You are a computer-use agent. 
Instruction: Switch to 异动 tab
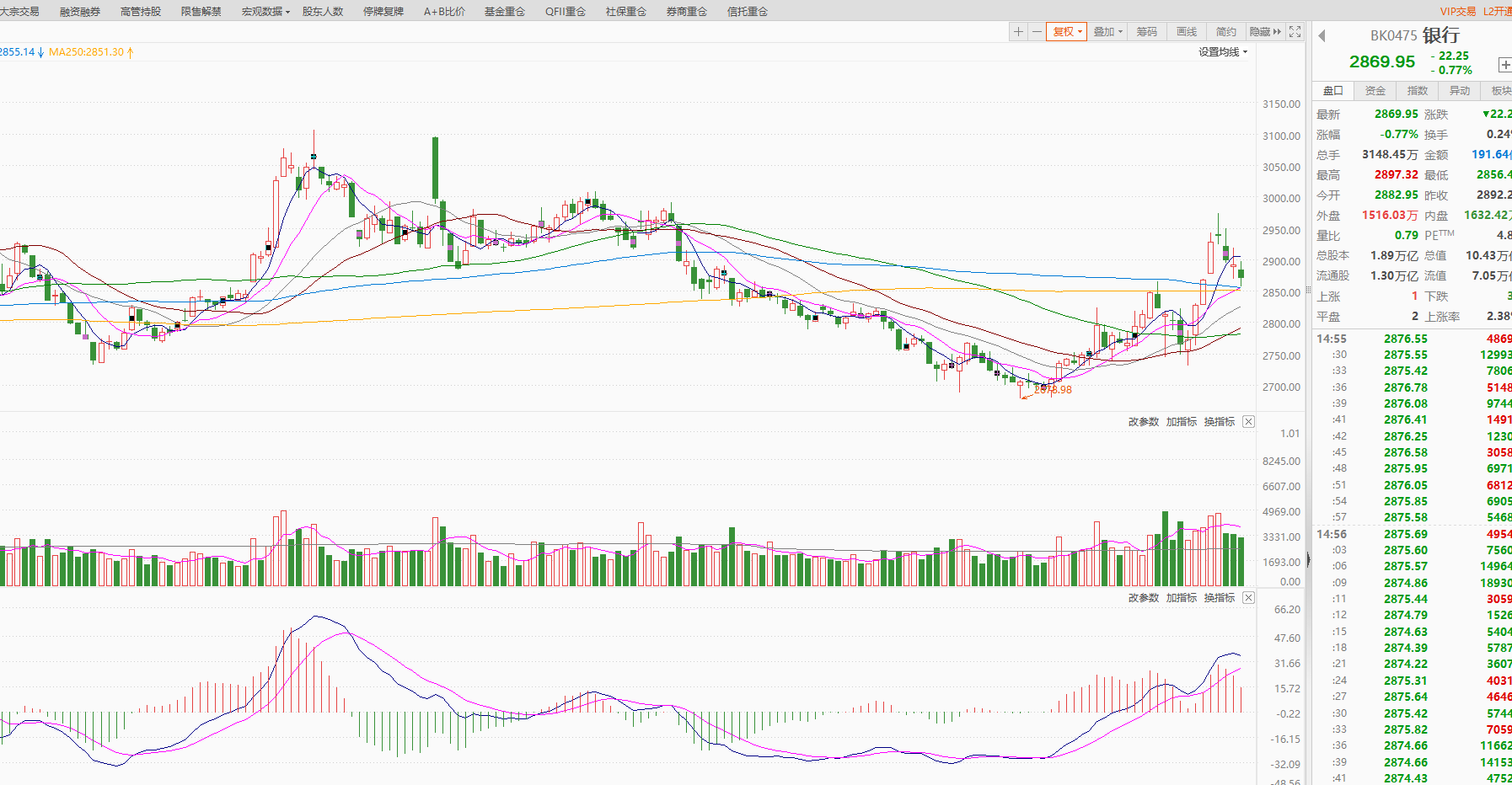tap(1460, 91)
